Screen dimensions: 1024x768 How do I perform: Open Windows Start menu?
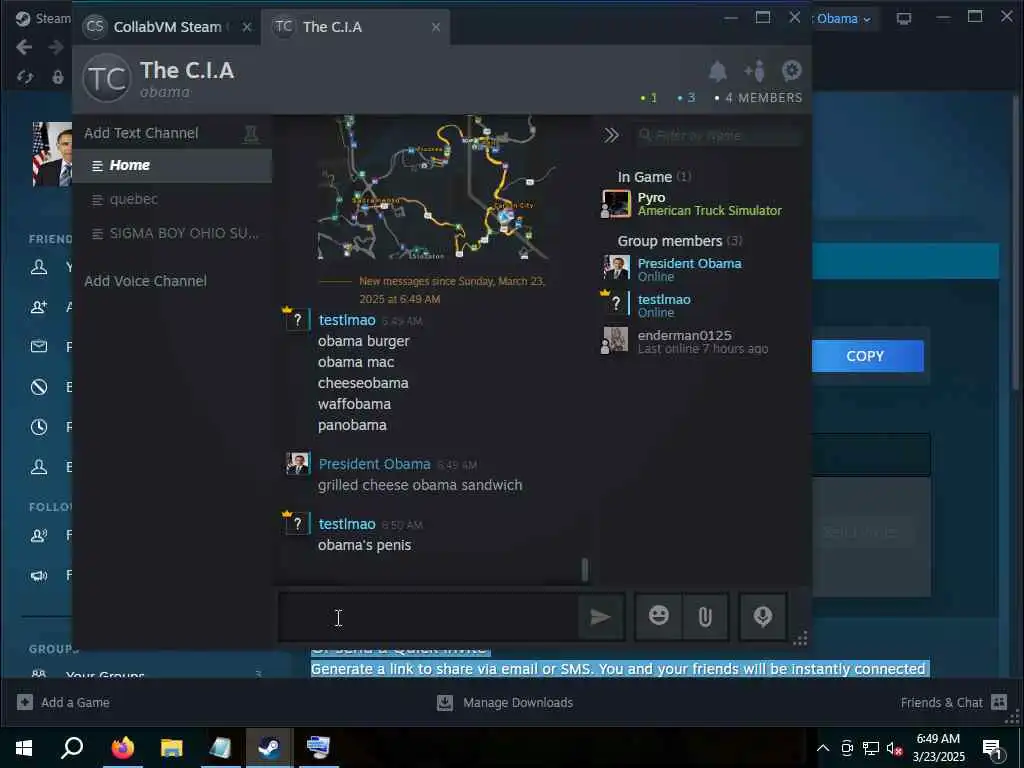pyautogui.click(x=24, y=748)
